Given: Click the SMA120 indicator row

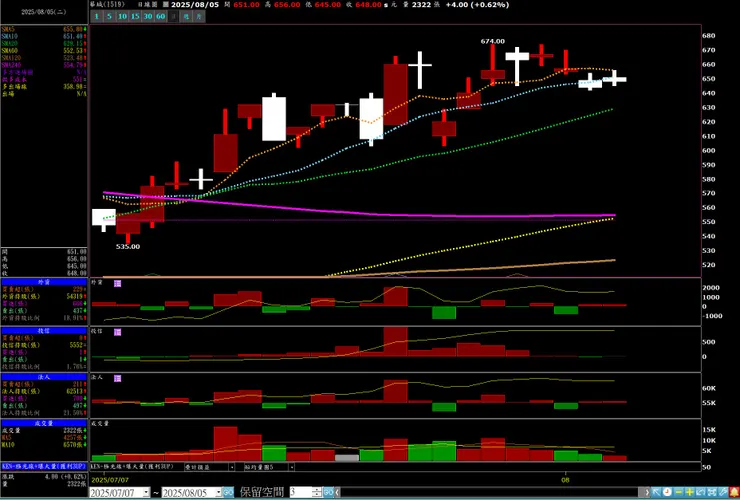Looking at the screenshot, I should 44,58.
